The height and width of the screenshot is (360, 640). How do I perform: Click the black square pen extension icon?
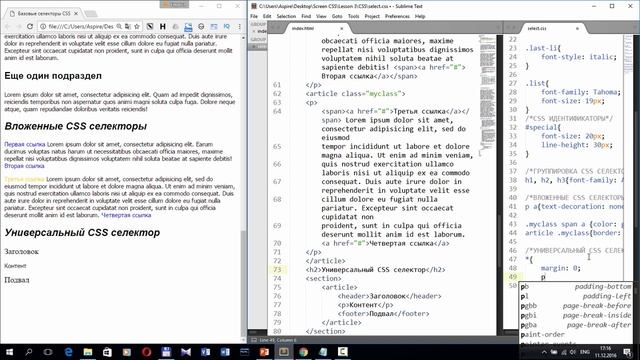tap(150, 26)
